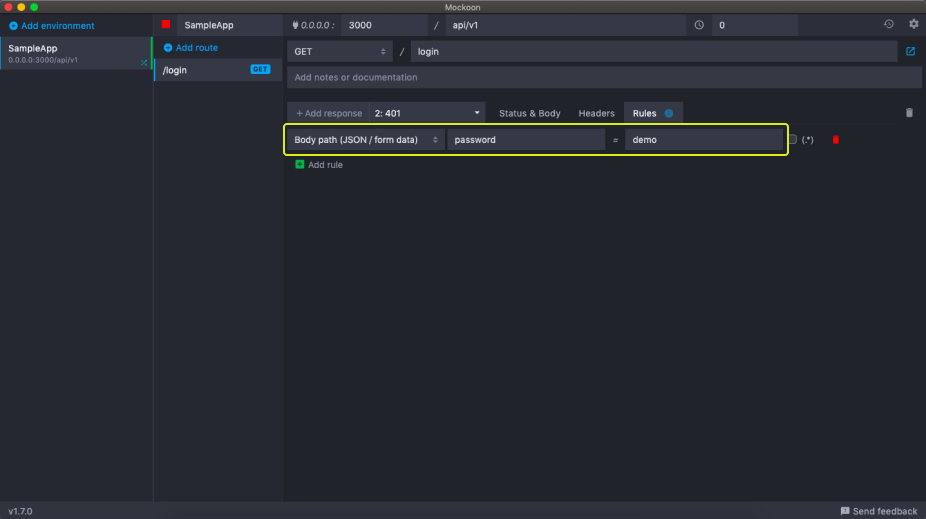Enable regex checkbox for password rule
The height and width of the screenshot is (519, 926).
pyautogui.click(x=792, y=140)
